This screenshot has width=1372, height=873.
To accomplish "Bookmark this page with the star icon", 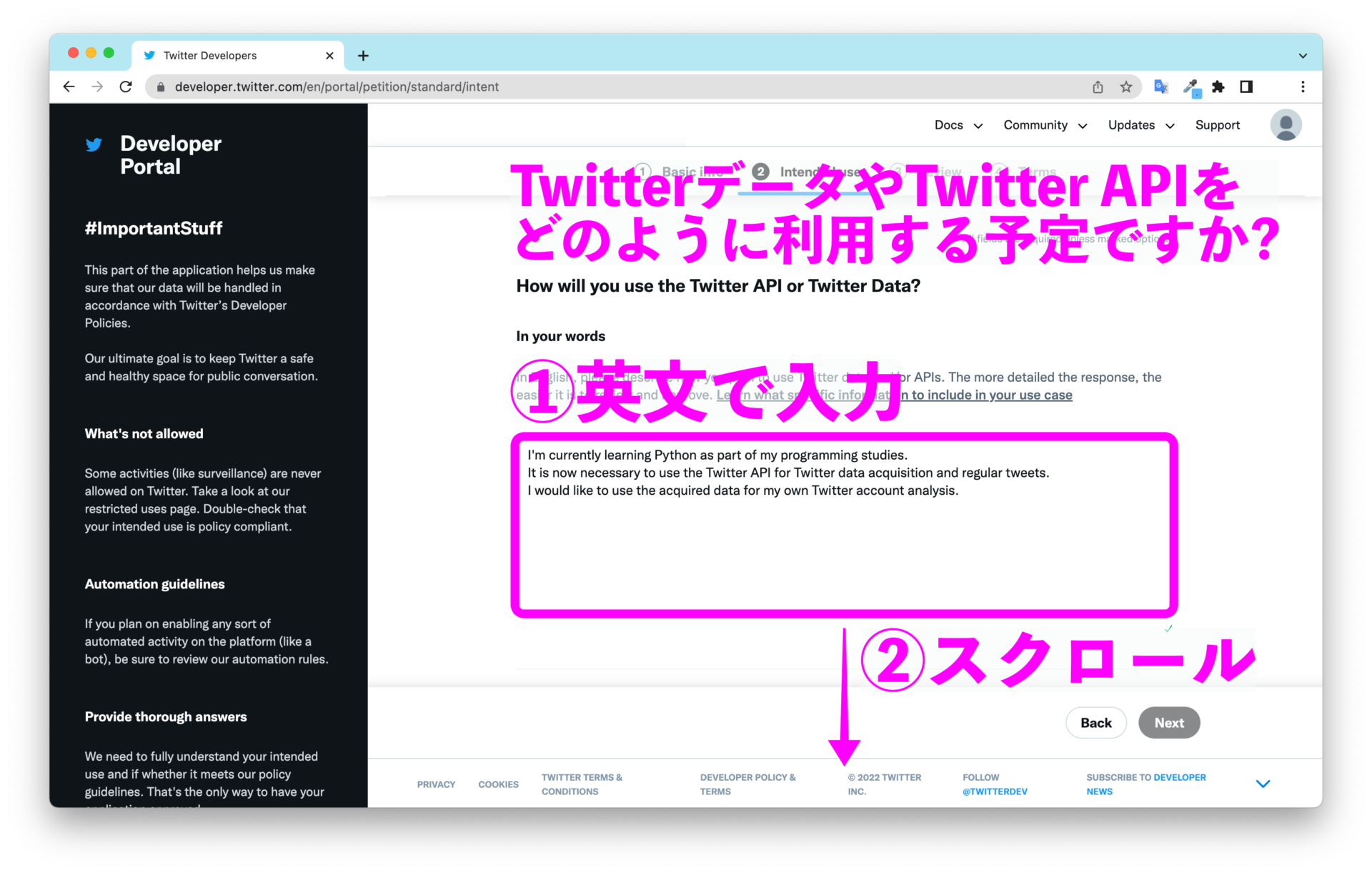I will click(x=1126, y=87).
